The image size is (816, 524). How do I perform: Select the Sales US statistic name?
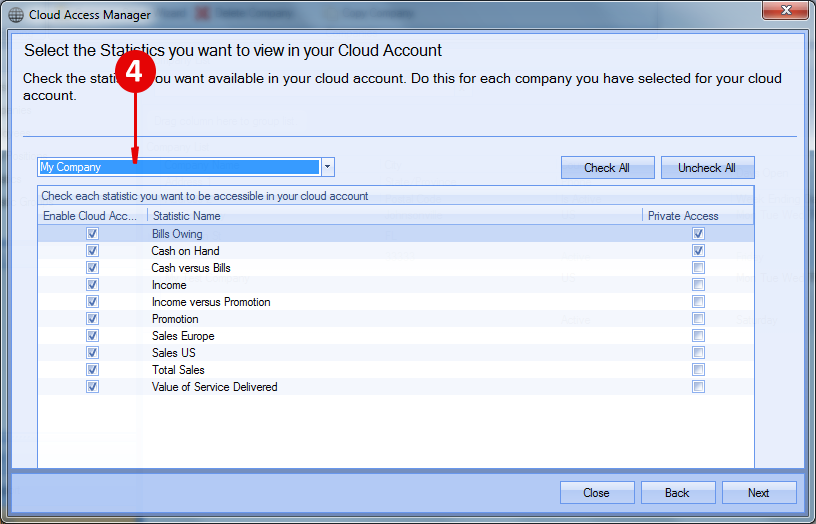[174, 353]
